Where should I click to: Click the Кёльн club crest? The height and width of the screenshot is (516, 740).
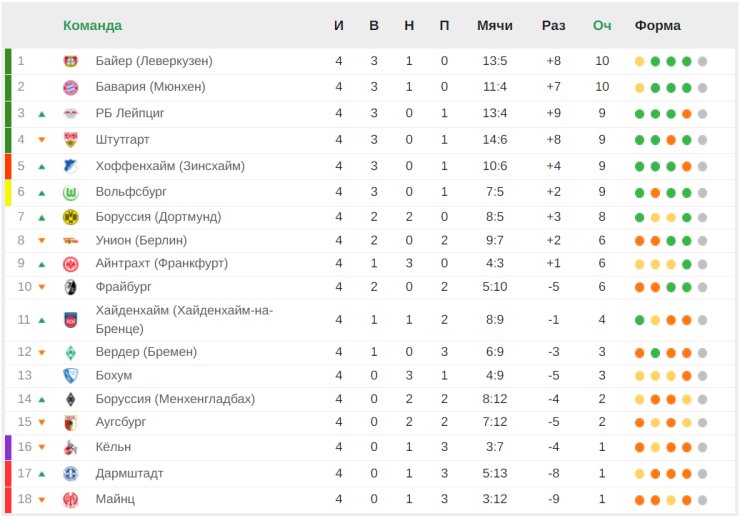coord(70,447)
